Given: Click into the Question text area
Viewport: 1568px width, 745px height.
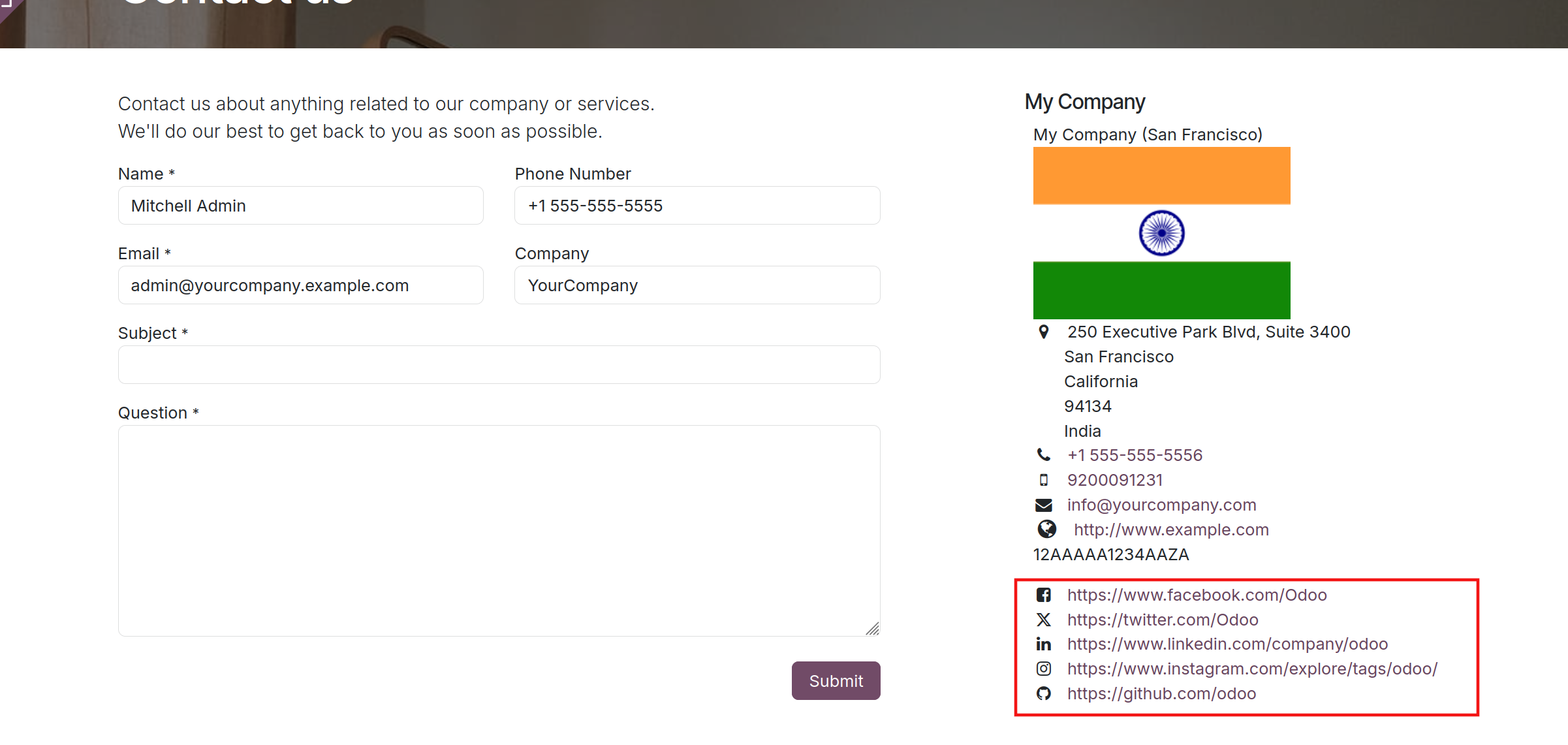Looking at the screenshot, I should click(499, 530).
